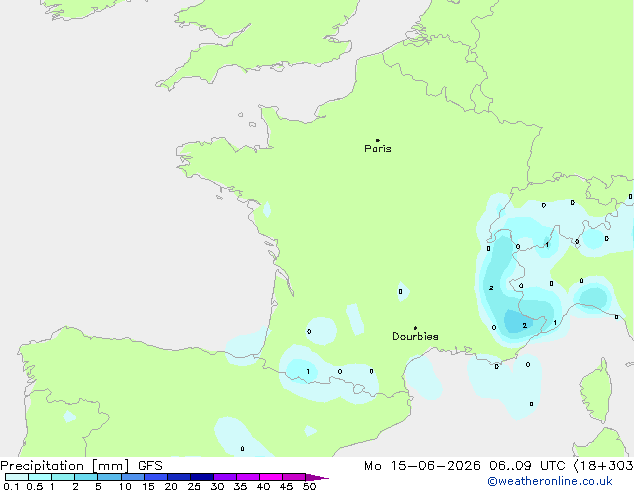Pick the legend swatch between 10 and 15

pyautogui.click(x=133, y=477)
